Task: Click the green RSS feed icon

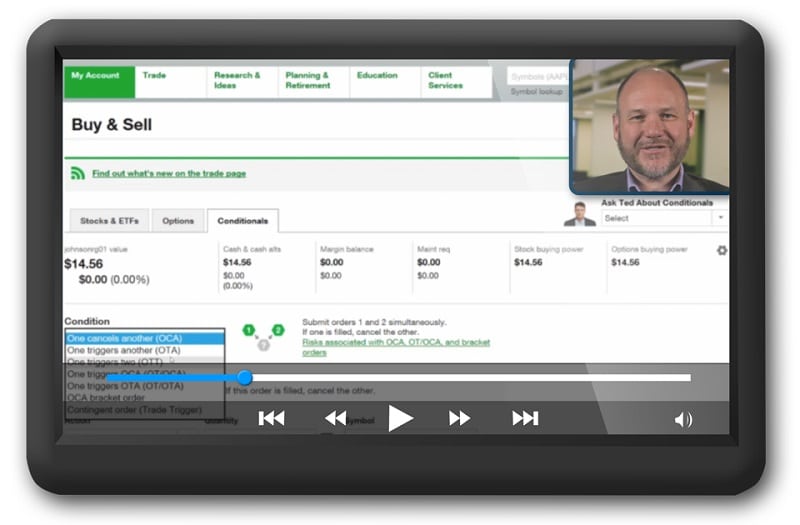Action: pos(78,173)
